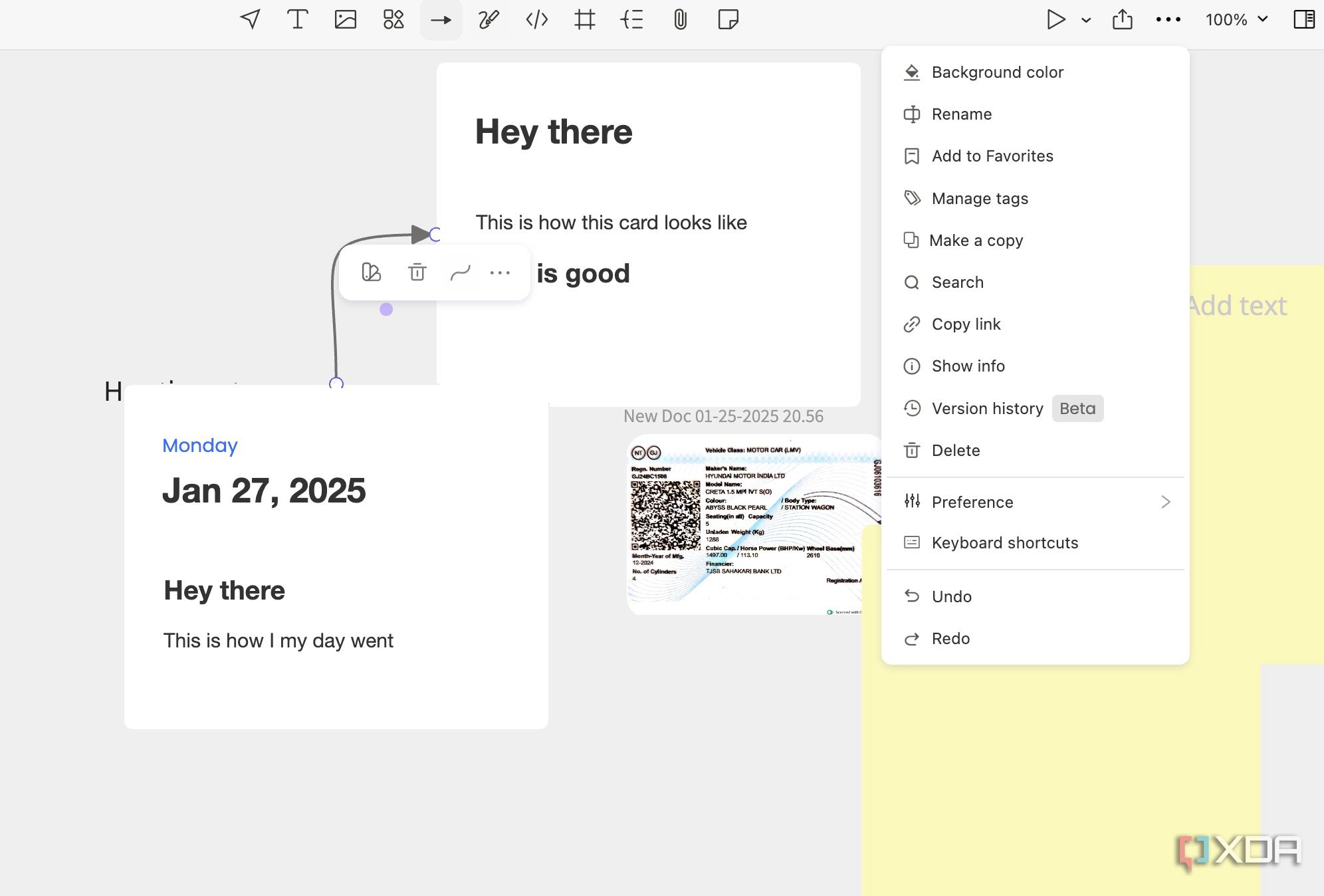Click Redo in the menu
The height and width of the screenshot is (896, 1324).
pyautogui.click(x=1035, y=638)
